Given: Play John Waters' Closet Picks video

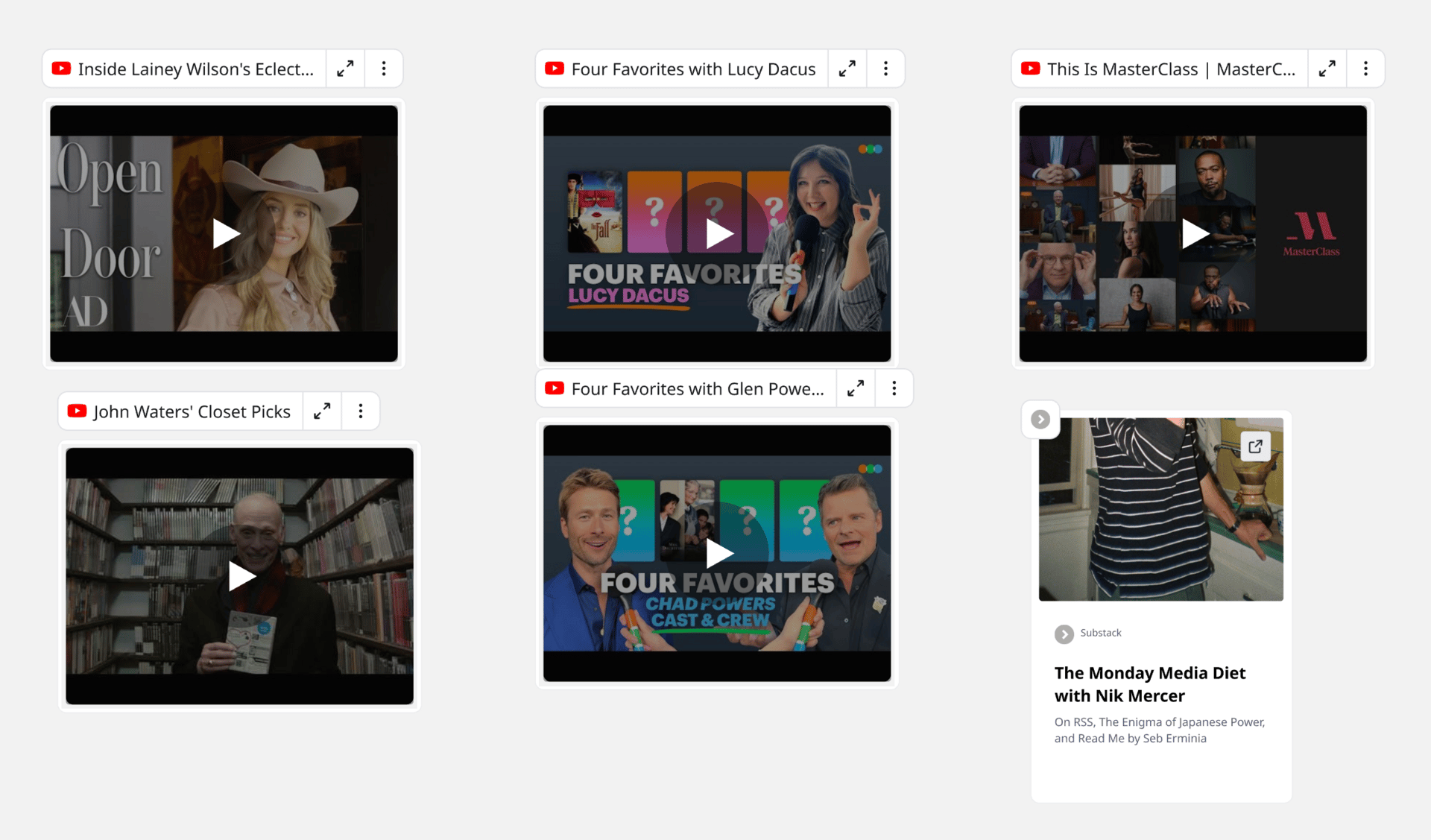Looking at the screenshot, I should [x=240, y=576].
